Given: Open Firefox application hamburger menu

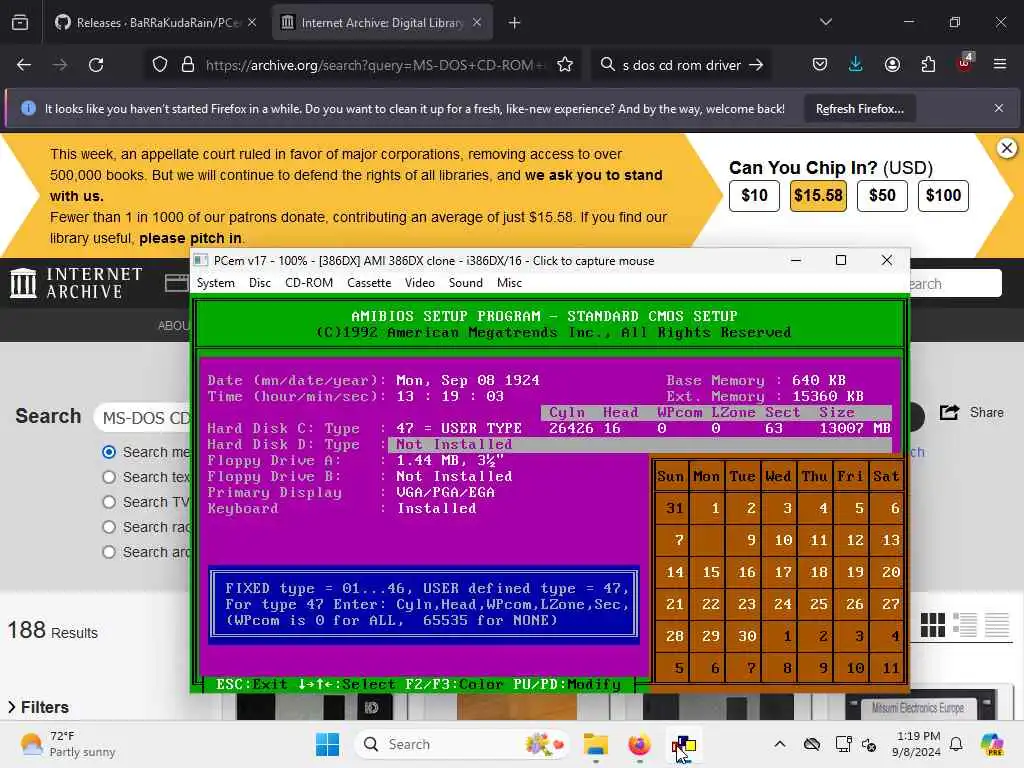Looking at the screenshot, I should click(1000, 64).
